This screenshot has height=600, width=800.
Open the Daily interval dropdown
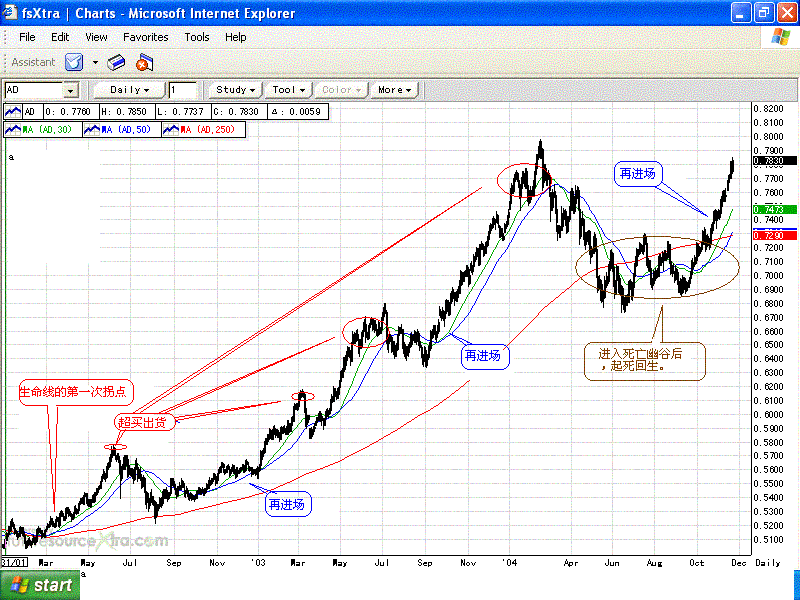[x=130, y=90]
